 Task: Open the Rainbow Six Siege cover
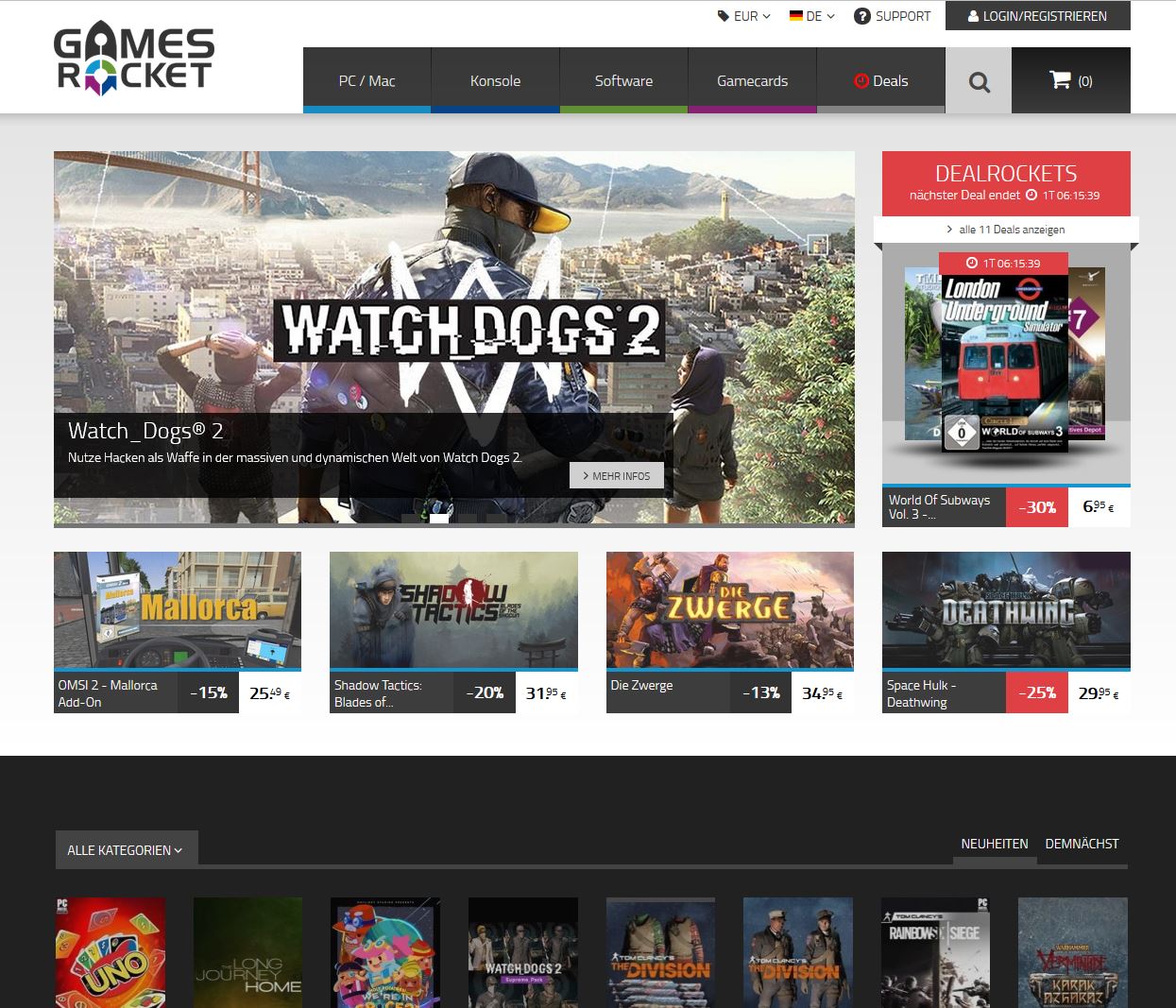click(935, 952)
